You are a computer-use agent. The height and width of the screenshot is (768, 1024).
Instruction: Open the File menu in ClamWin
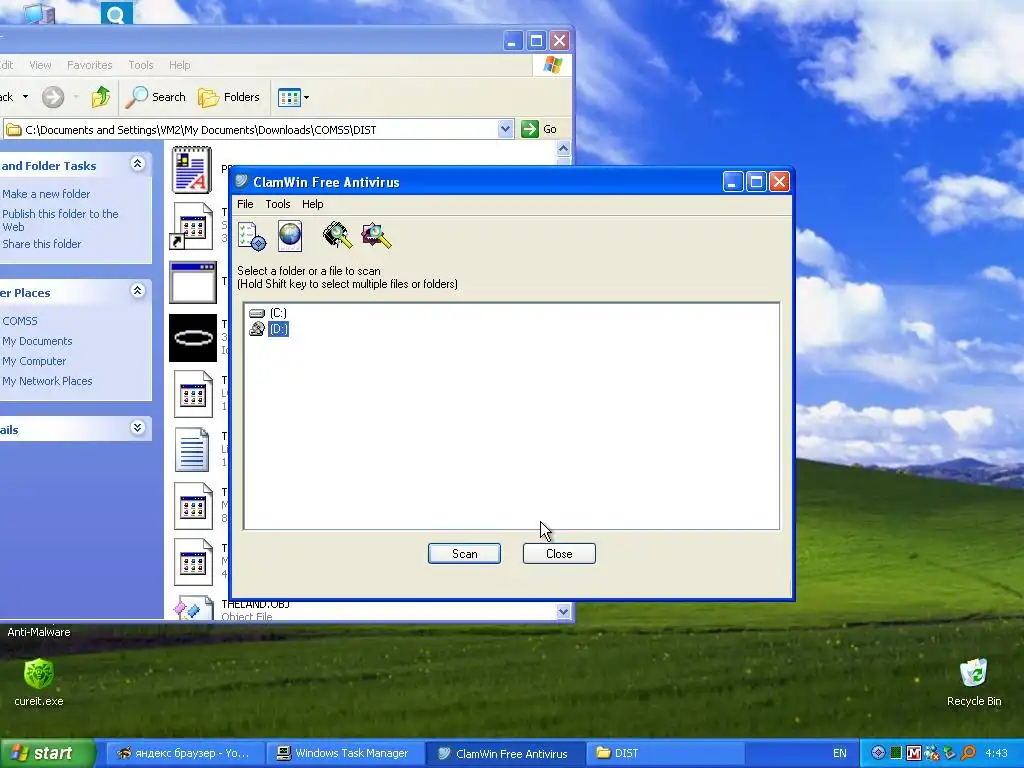click(245, 204)
